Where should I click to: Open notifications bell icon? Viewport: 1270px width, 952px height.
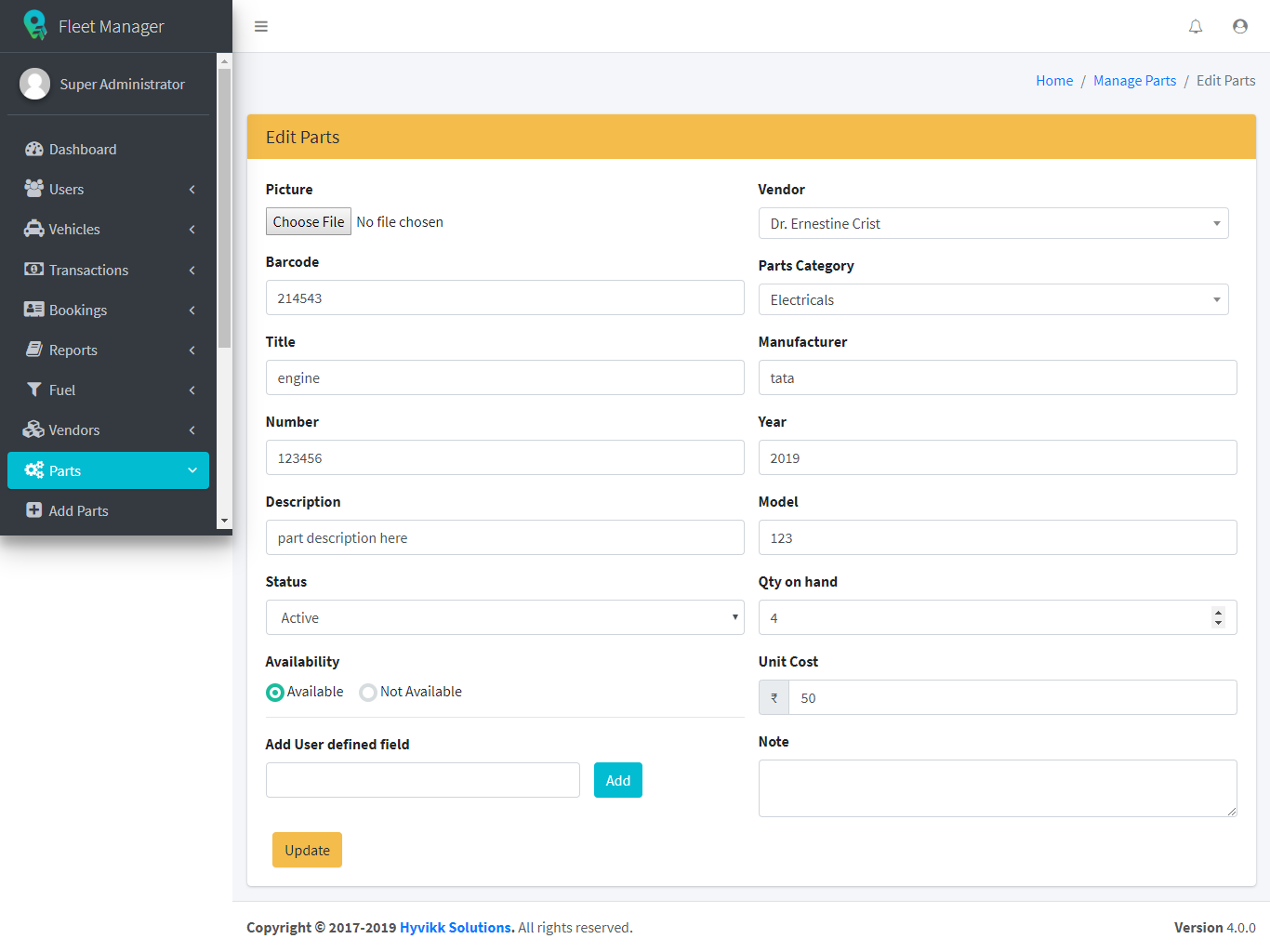tap(1196, 26)
